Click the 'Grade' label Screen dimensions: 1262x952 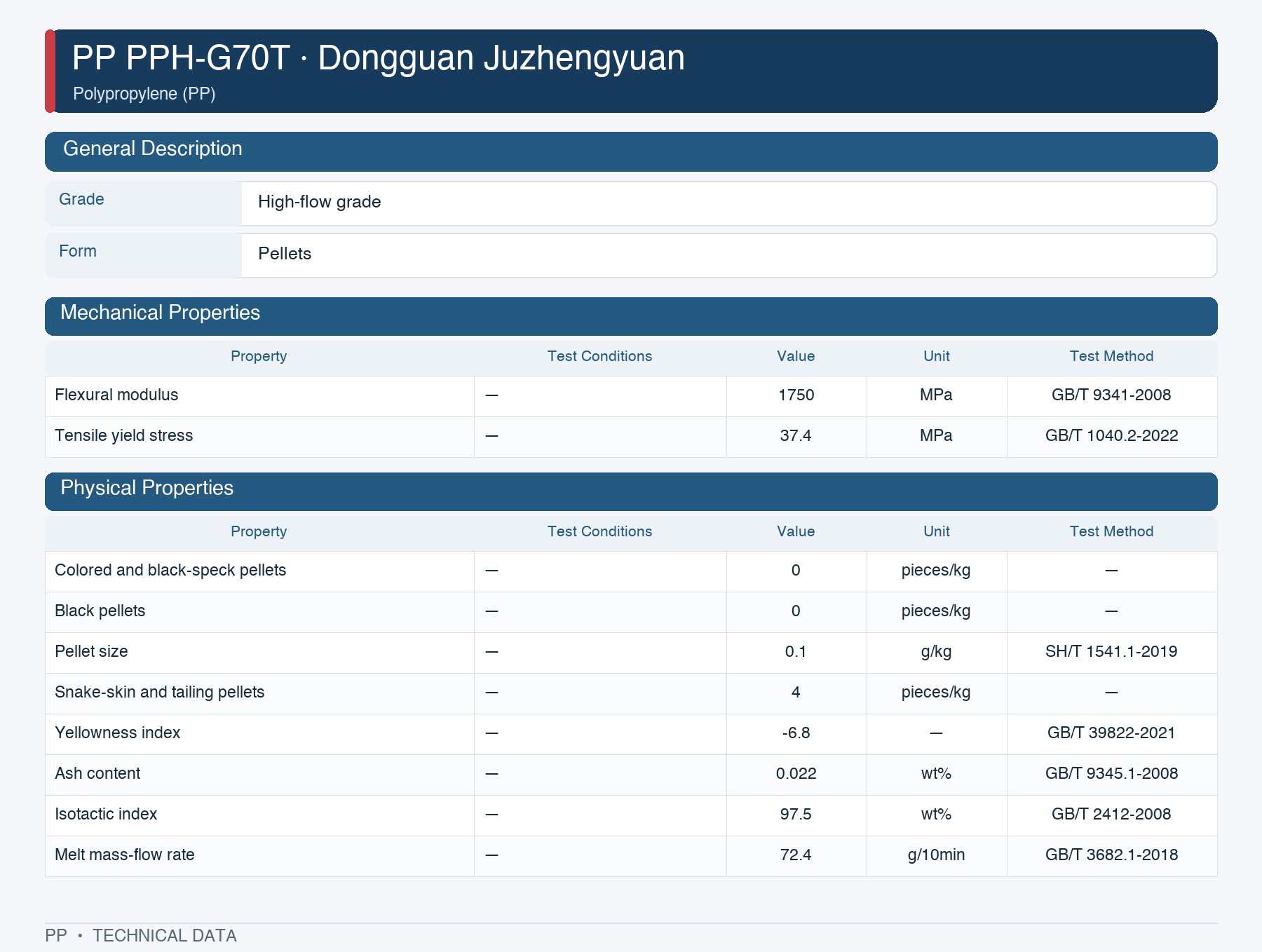pyautogui.click(x=81, y=199)
